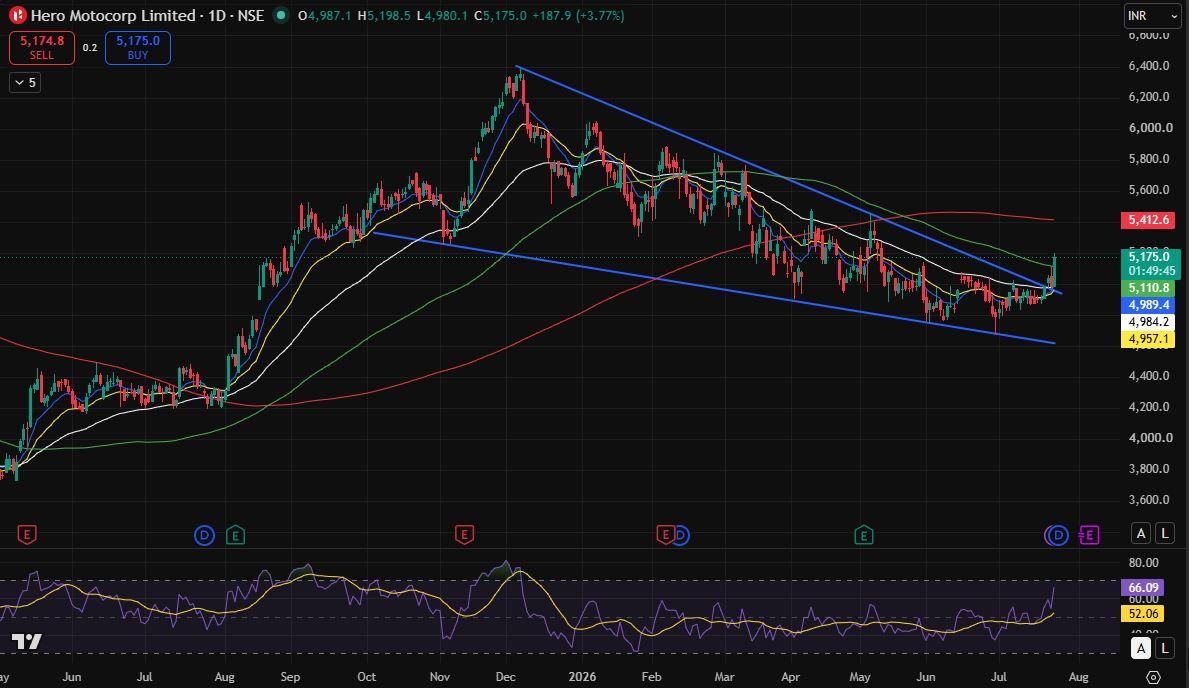Toggle auto scale A on the RSI pane
Screen dimensions: 1189x688
coord(1140,649)
